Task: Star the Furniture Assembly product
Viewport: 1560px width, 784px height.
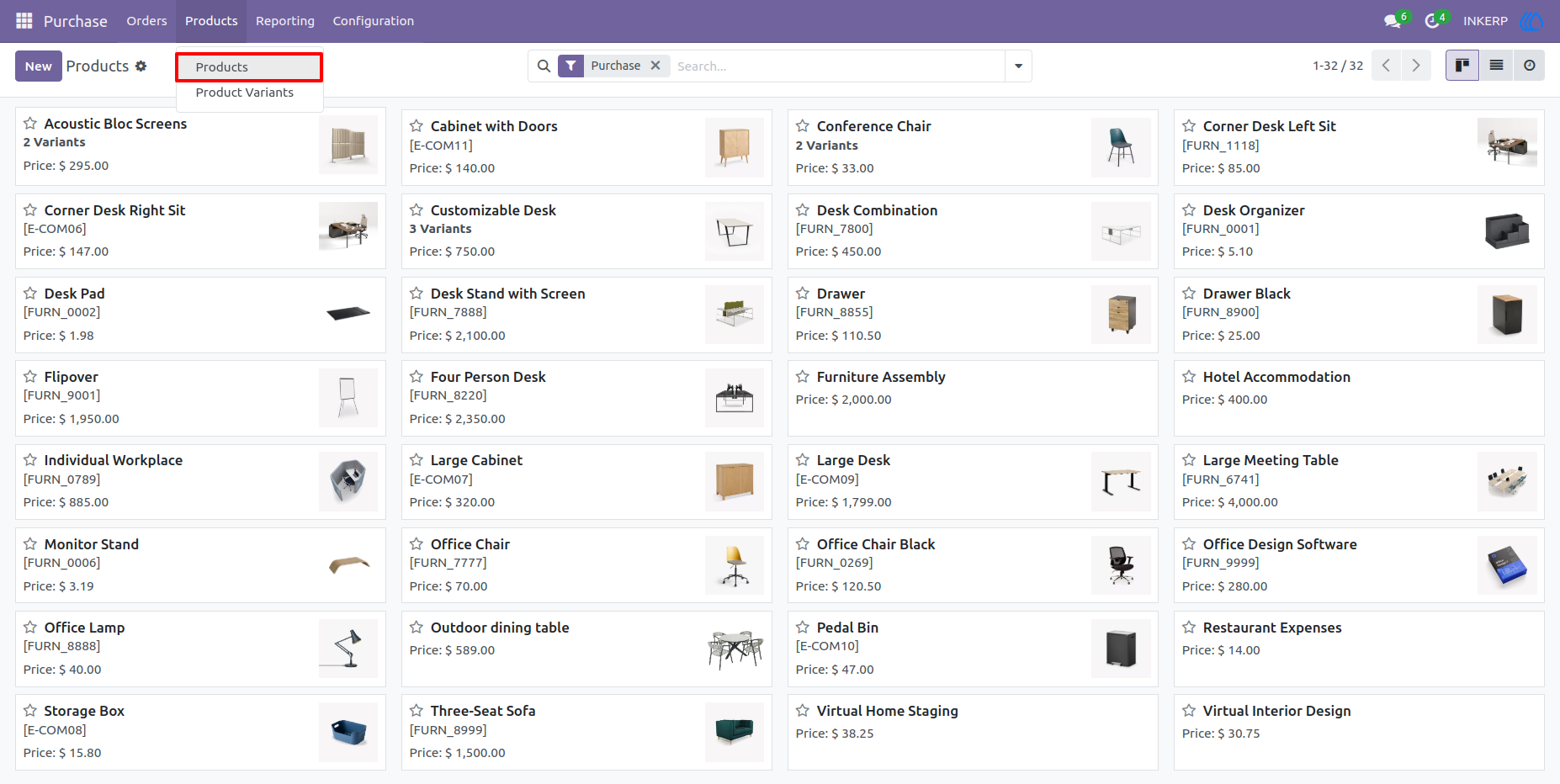Action: tap(803, 377)
